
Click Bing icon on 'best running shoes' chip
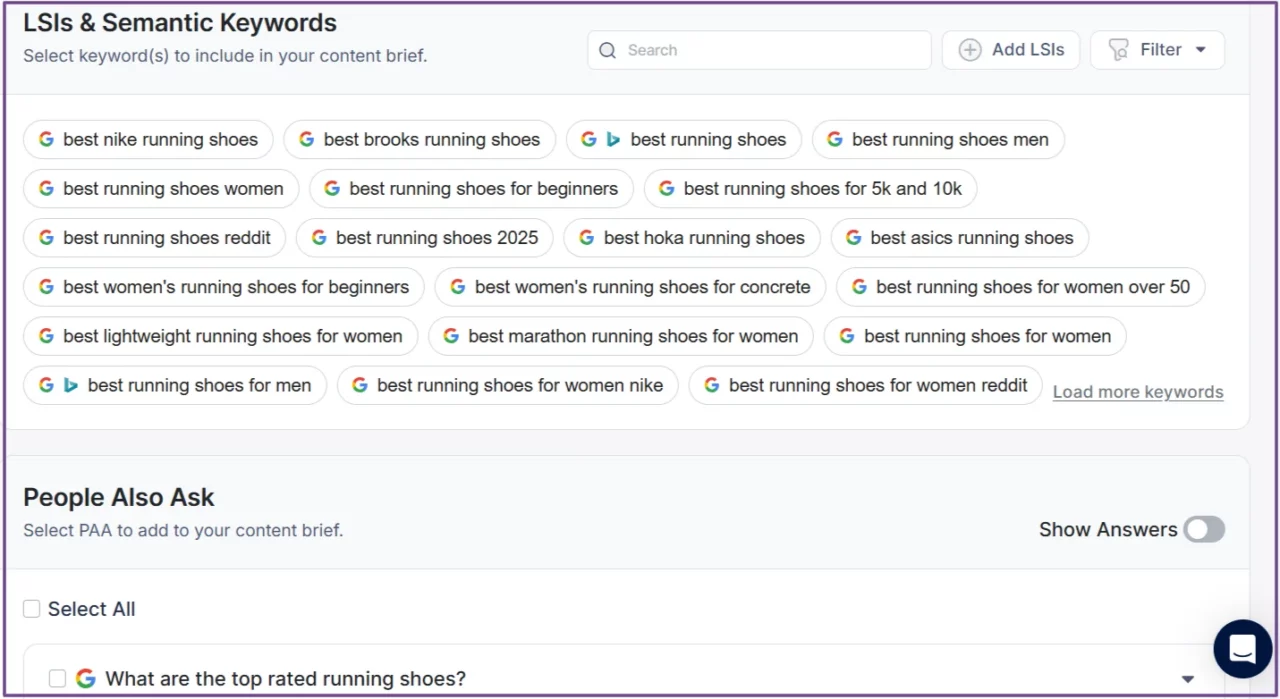613,140
